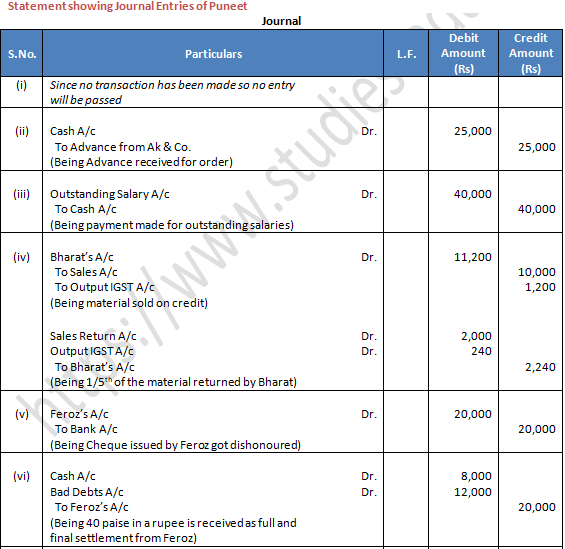Select serial number '(iv)'

coord(22,257)
